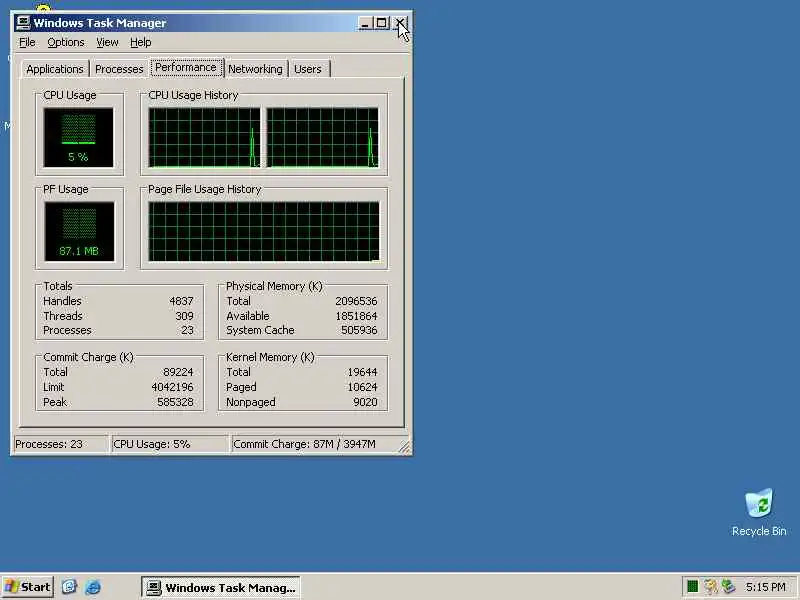Click Physical Memory Total 2096536
Image resolution: width=800 pixels, height=600 pixels.
pos(356,301)
